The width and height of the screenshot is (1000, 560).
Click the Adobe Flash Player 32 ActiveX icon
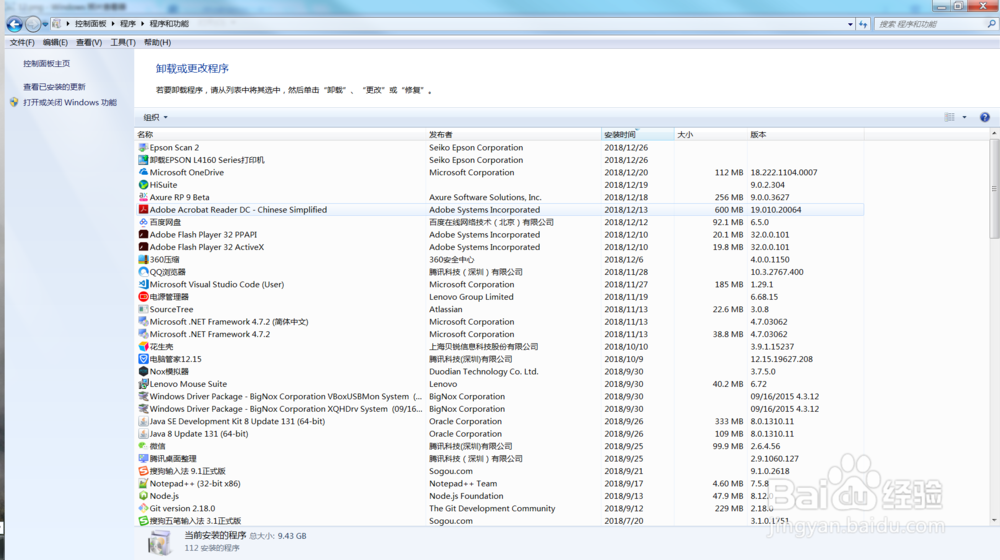pos(143,247)
